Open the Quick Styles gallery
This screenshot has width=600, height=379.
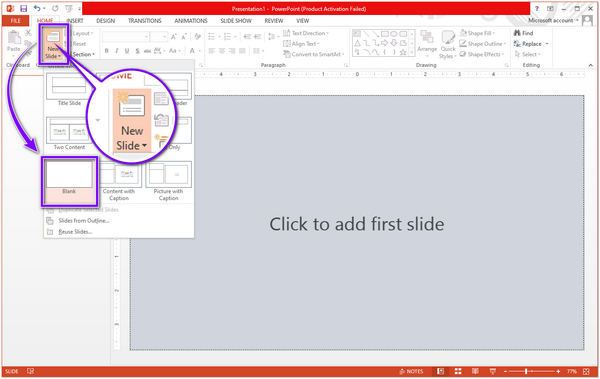point(448,45)
